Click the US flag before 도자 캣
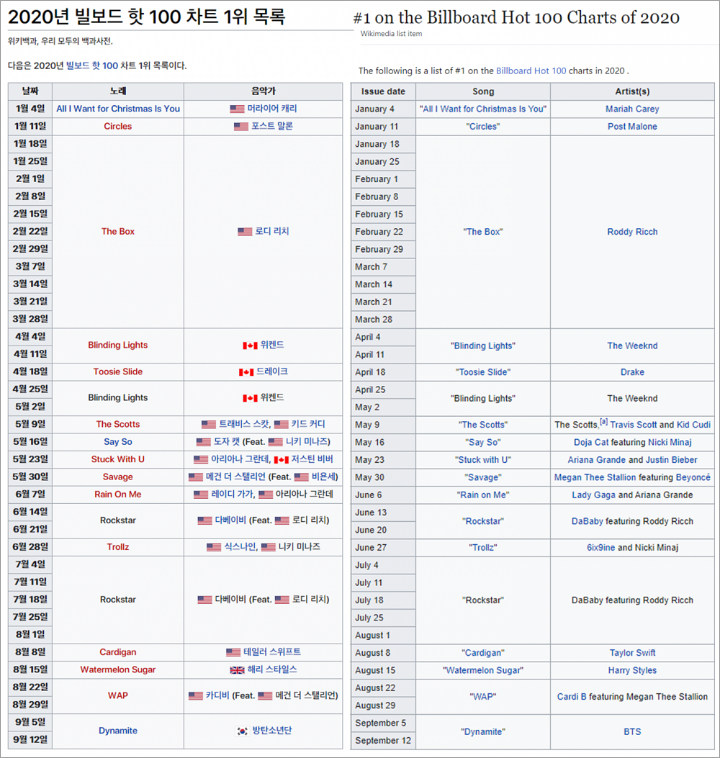This screenshot has width=720, height=758. pos(203,442)
